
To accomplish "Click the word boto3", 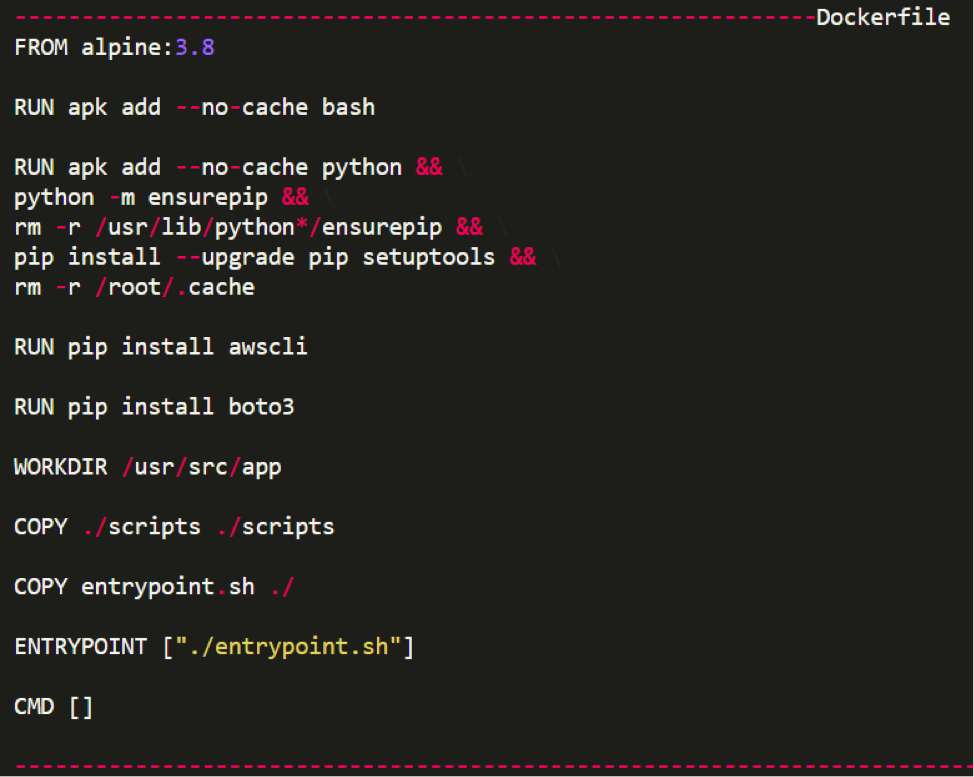I will [x=262, y=407].
